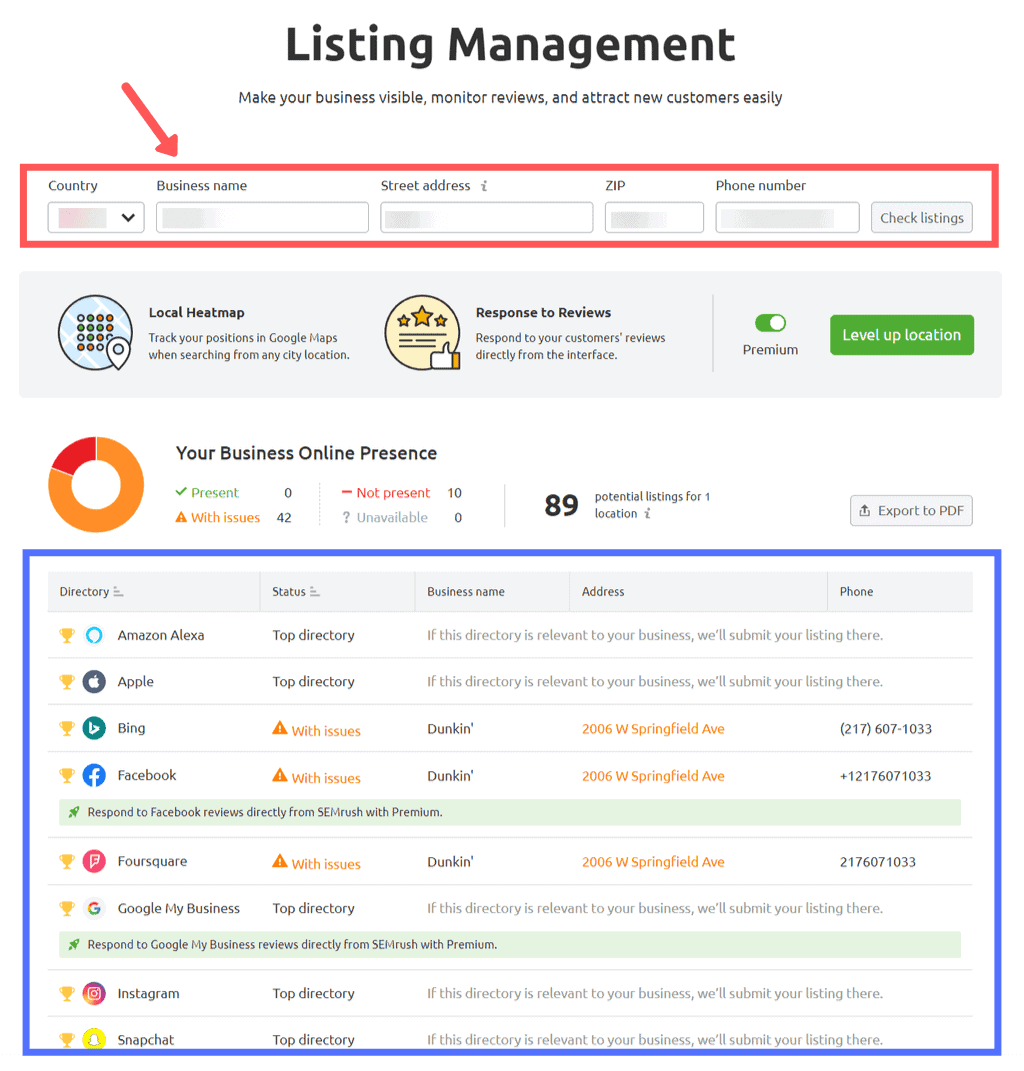Click the trophy icon in Foursquare row
The width and height of the screenshot is (1024, 1071).
(x=67, y=861)
